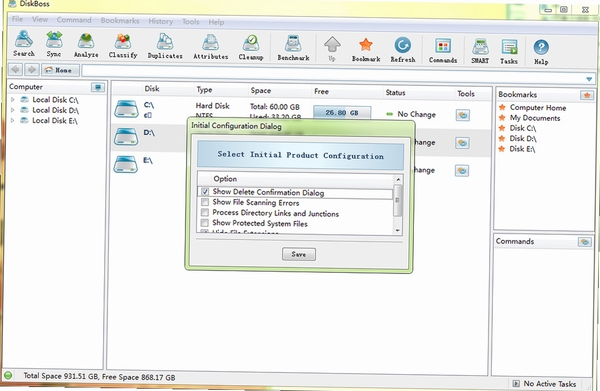Viewport: 600px width, 391px height.
Task: Click the Bookmark star toolbar icon
Action: coord(366,49)
